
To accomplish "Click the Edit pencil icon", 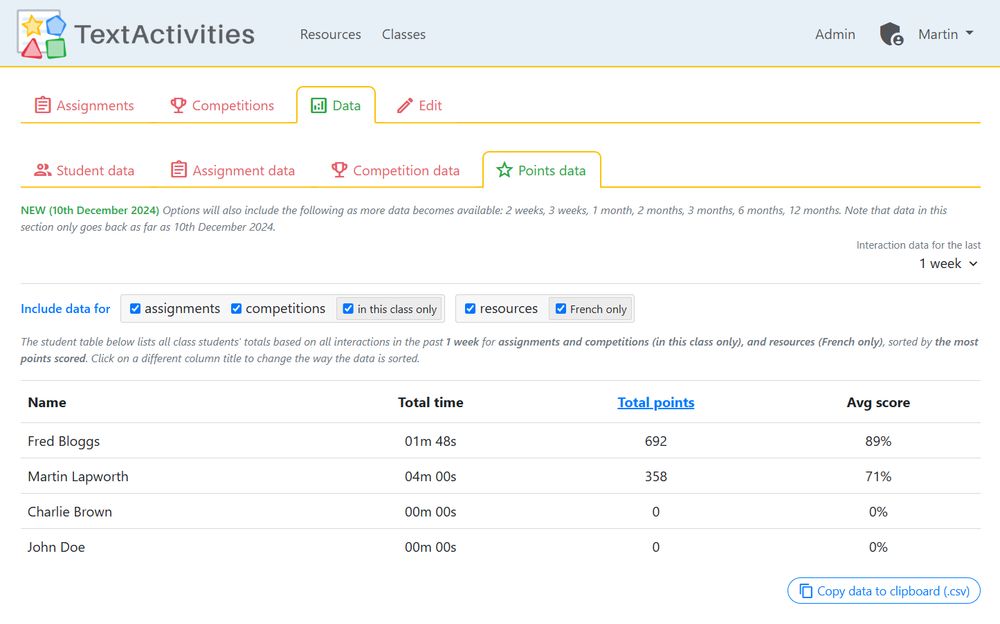I will 405,105.
